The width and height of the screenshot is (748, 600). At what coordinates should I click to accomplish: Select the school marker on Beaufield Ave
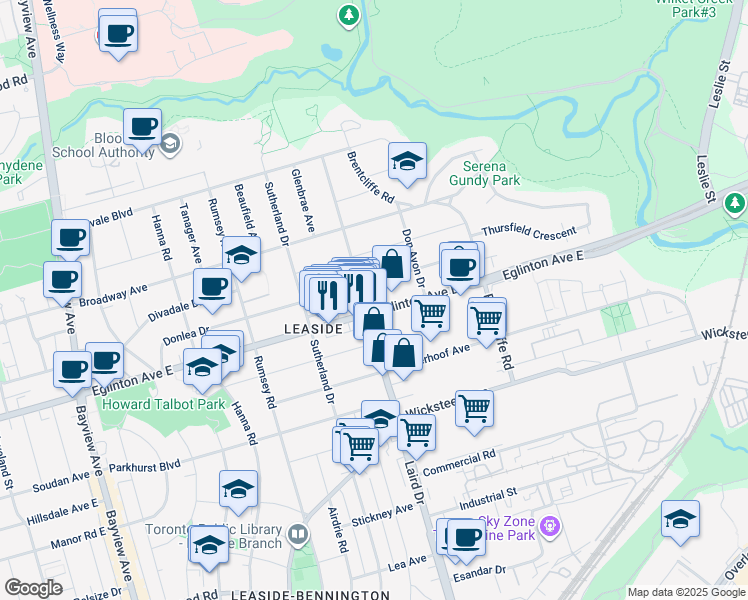241,255
